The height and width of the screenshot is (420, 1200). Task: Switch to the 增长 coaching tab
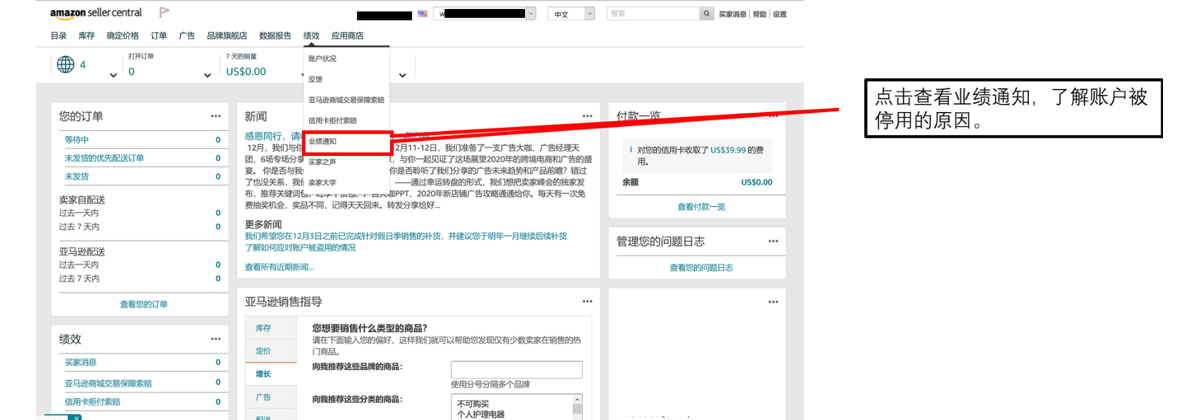[271, 374]
